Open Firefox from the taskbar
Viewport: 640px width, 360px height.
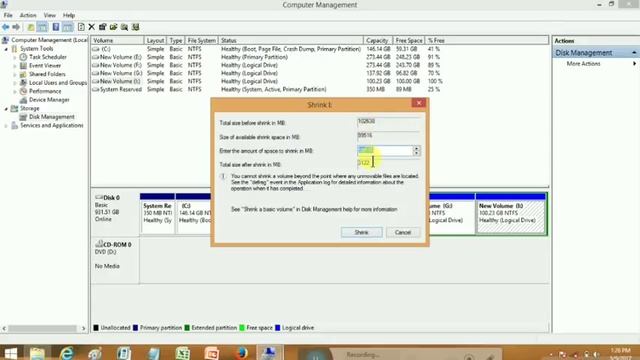click(x=241, y=353)
